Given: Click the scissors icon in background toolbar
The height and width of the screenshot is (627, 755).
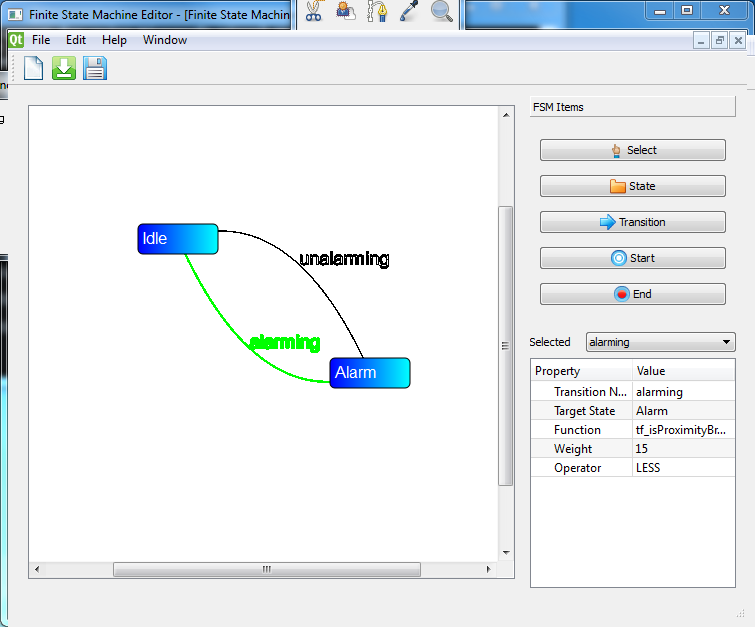Looking at the screenshot, I should click(x=314, y=11).
